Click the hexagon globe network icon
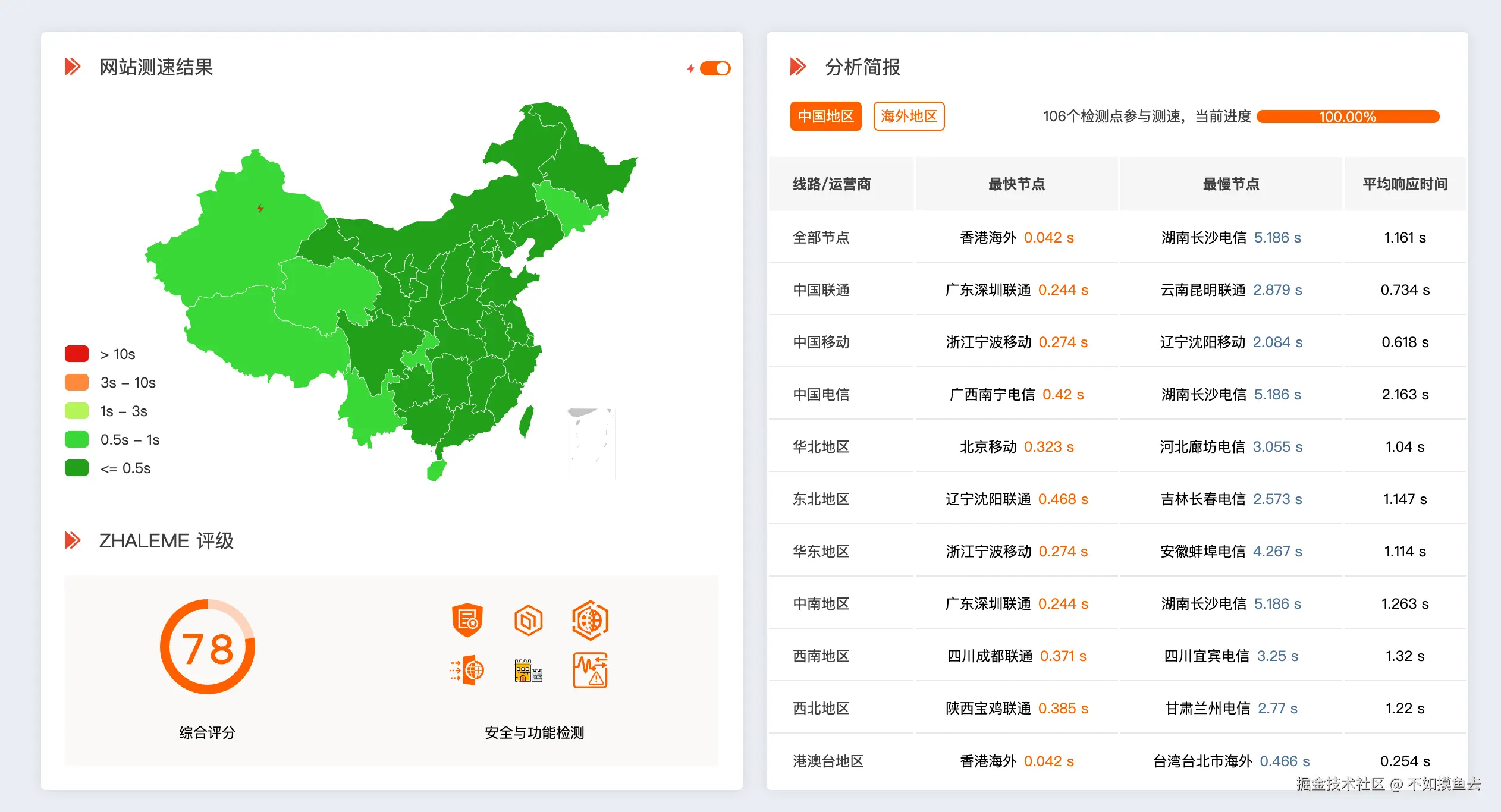The image size is (1501, 812). [590, 620]
